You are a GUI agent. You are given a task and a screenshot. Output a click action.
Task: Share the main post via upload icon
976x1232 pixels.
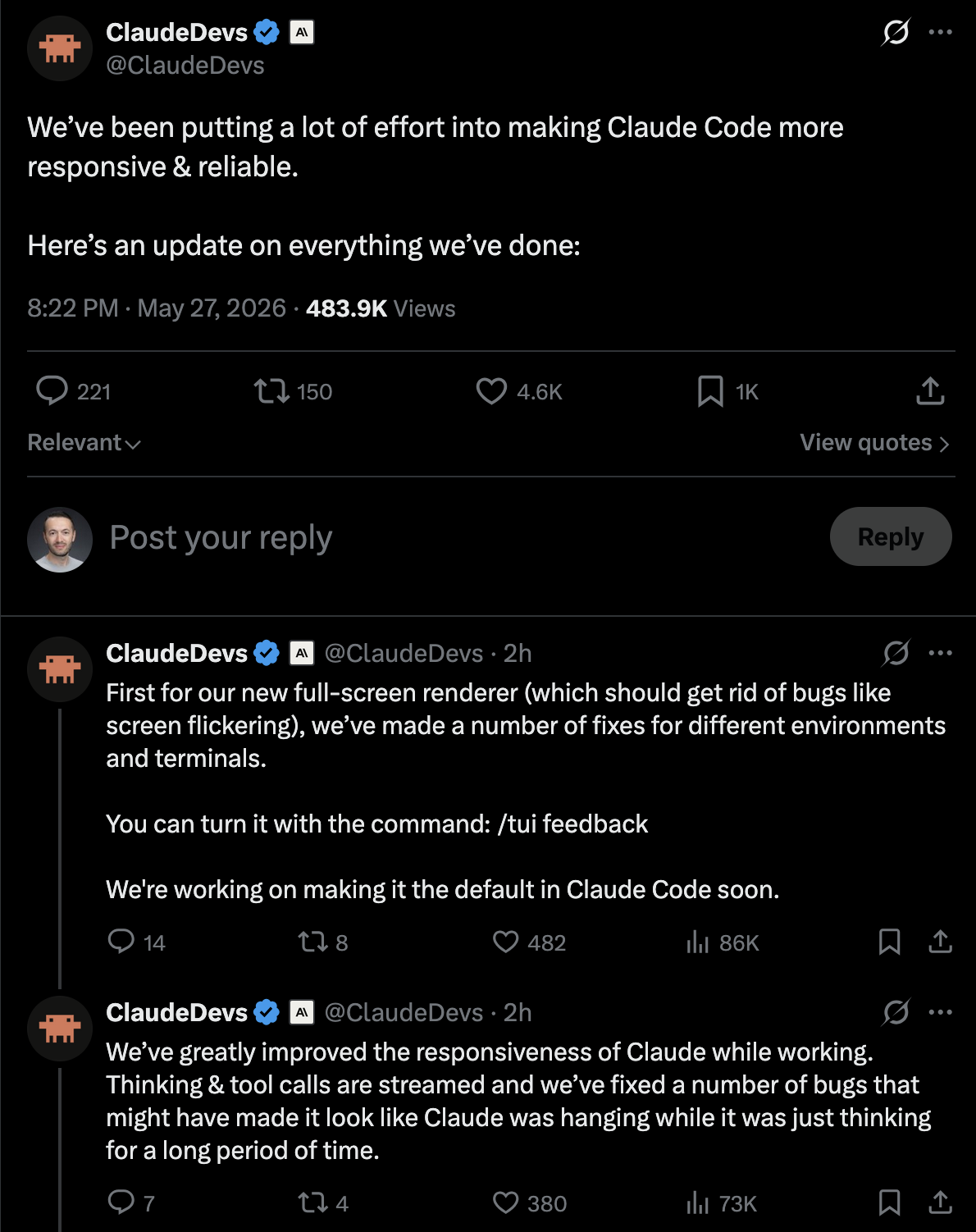(930, 391)
